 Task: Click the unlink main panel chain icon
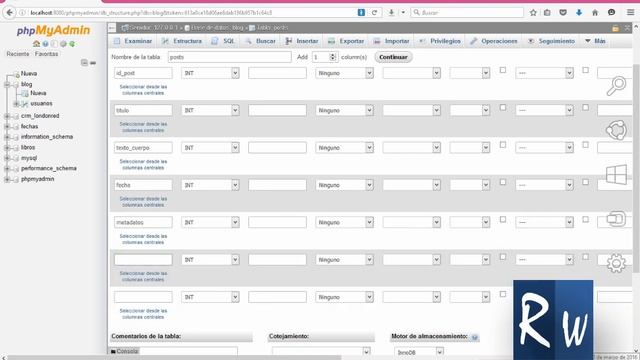pyautogui.click(x=93, y=63)
